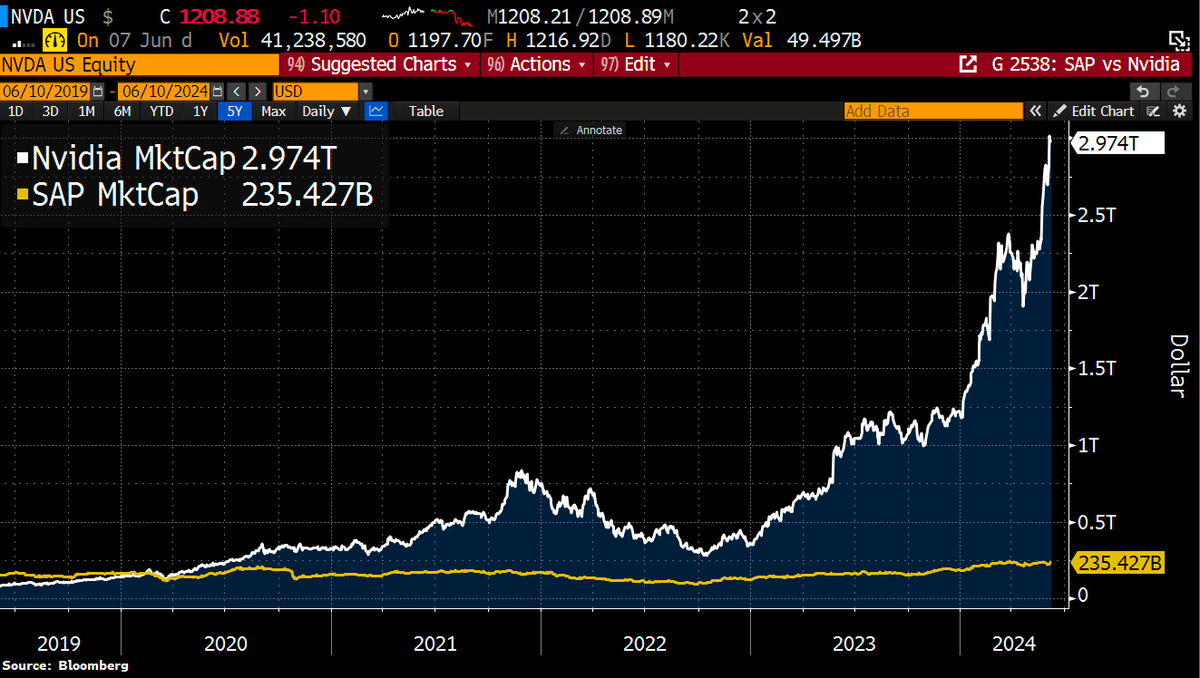Select the 1Y range tab

[x=200, y=111]
